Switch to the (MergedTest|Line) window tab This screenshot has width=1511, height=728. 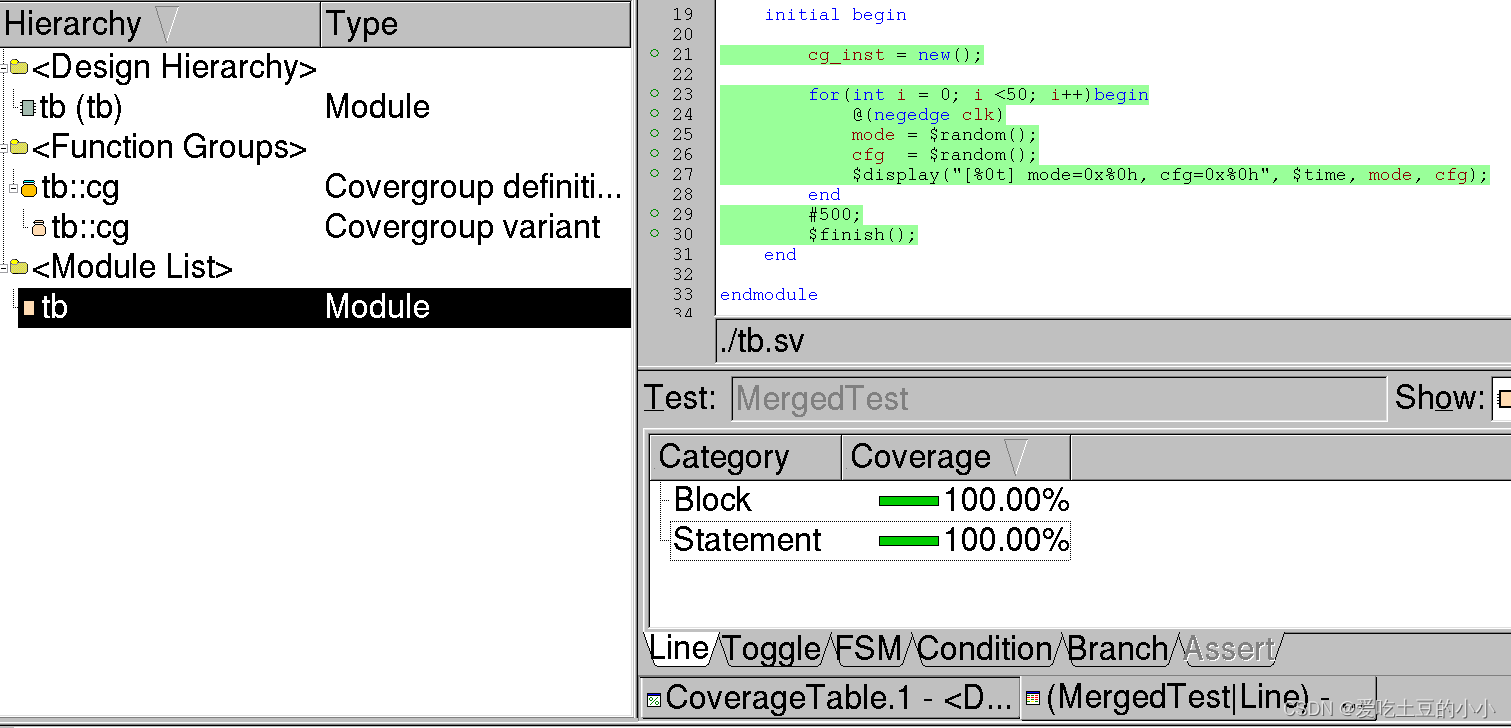(1199, 697)
